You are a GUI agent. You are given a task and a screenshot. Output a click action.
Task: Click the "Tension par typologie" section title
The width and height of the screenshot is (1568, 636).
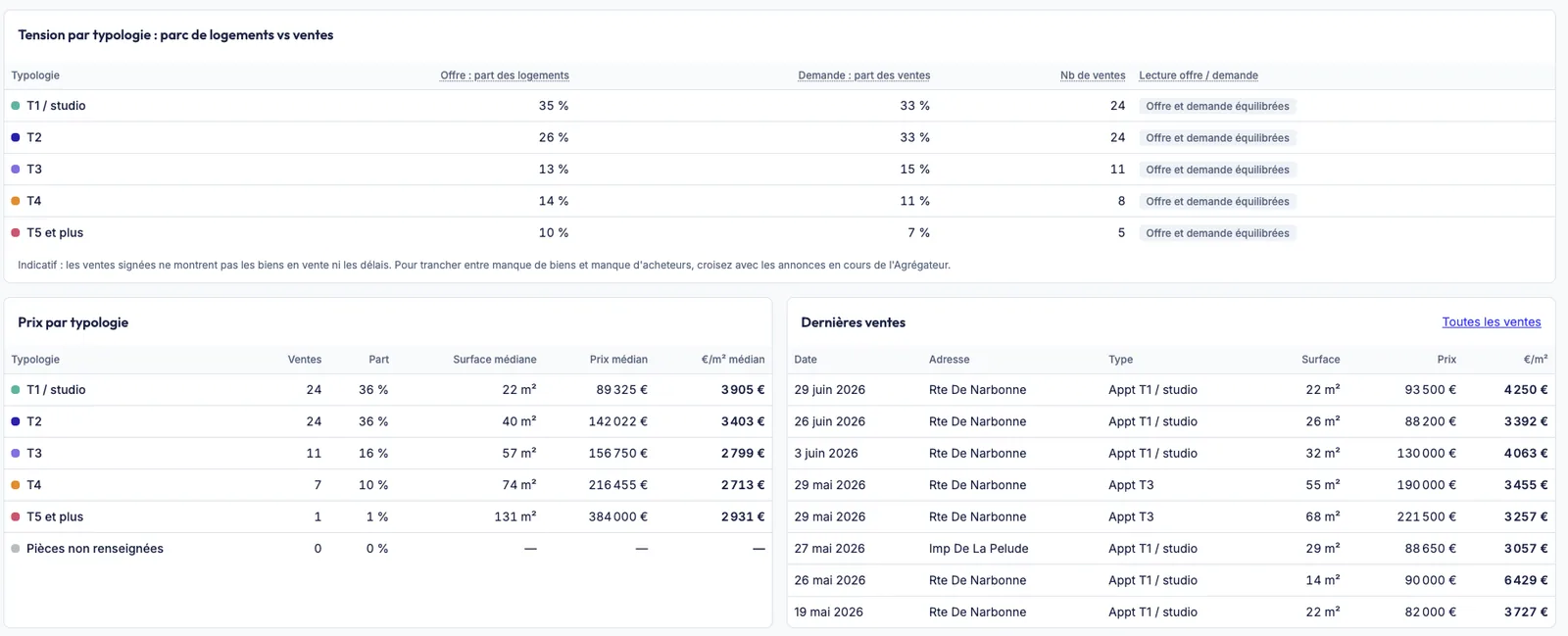(x=175, y=35)
